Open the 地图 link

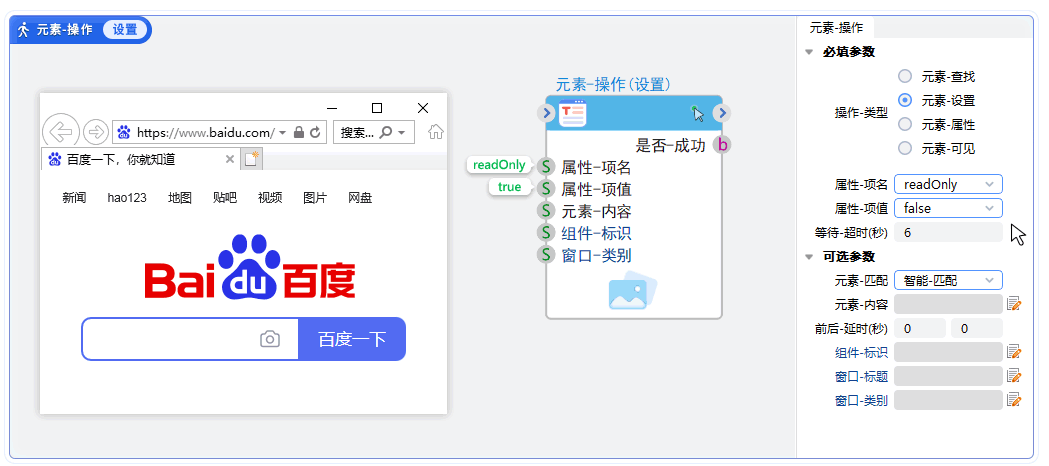click(x=180, y=198)
